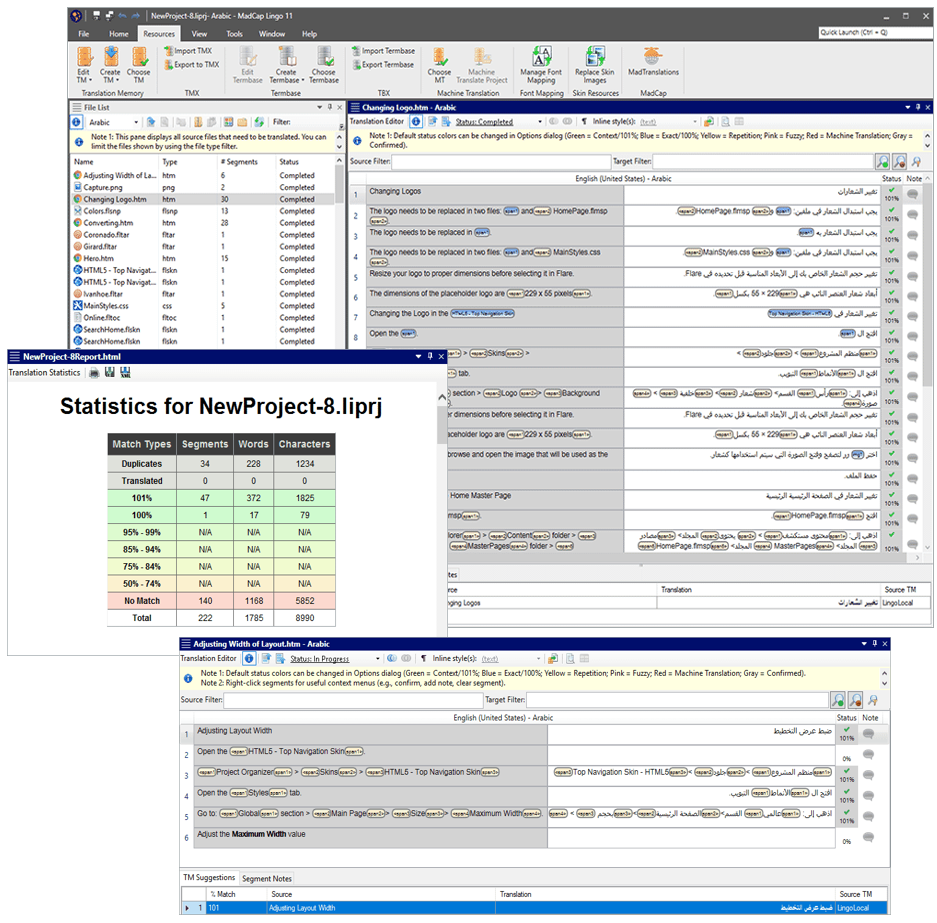Select the TM Suggestions tab
Image resolution: width=937 pixels, height=923 pixels.
pos(209,878)
